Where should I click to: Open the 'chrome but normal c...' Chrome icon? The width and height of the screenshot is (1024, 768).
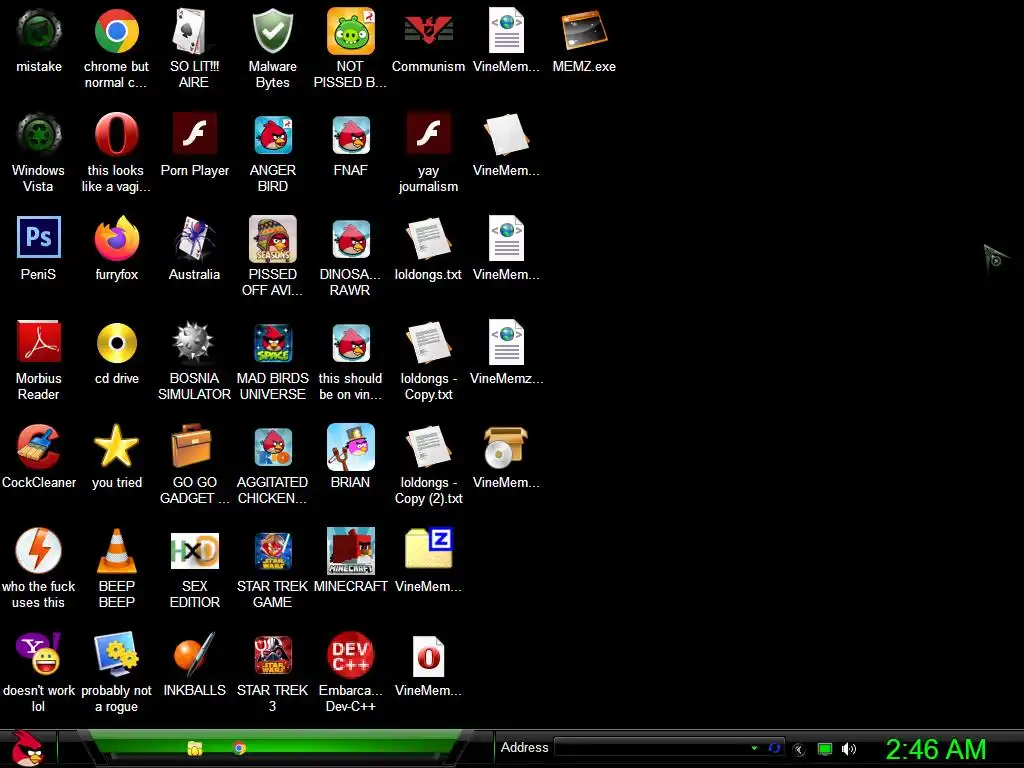116,31
